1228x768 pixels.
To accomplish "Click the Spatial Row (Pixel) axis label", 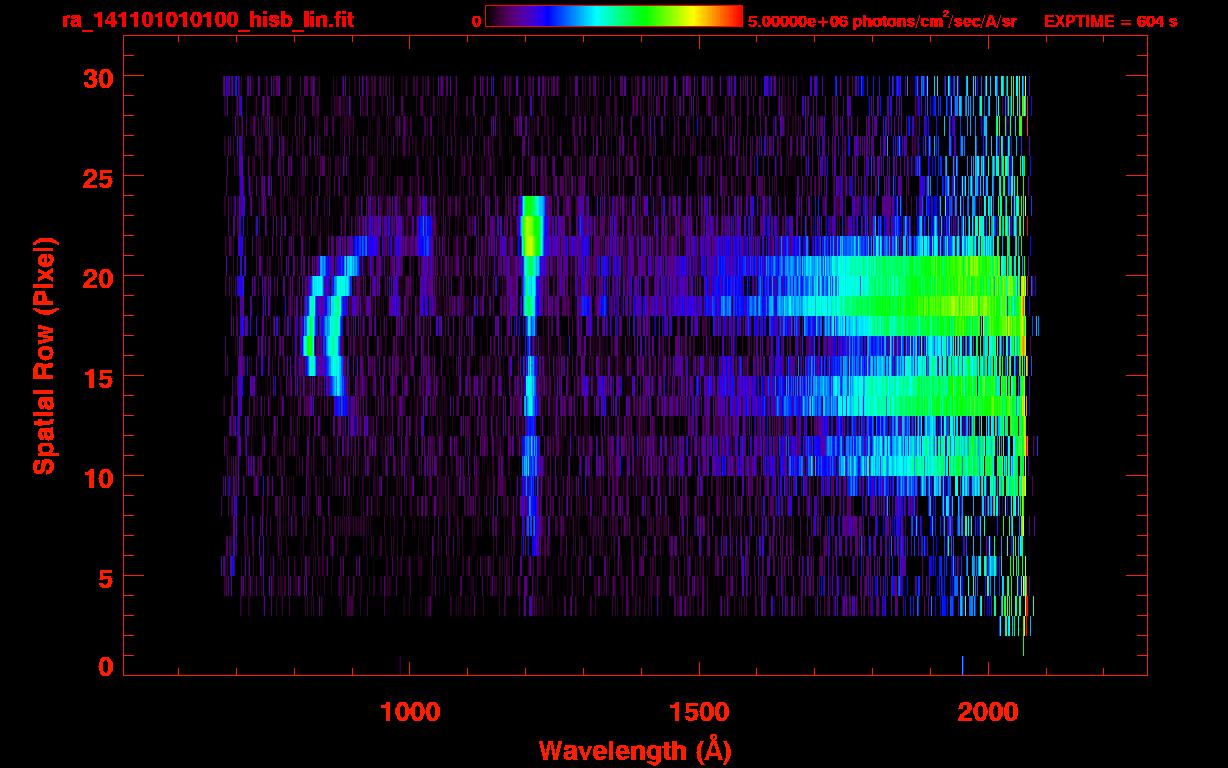I will (44, 356).
